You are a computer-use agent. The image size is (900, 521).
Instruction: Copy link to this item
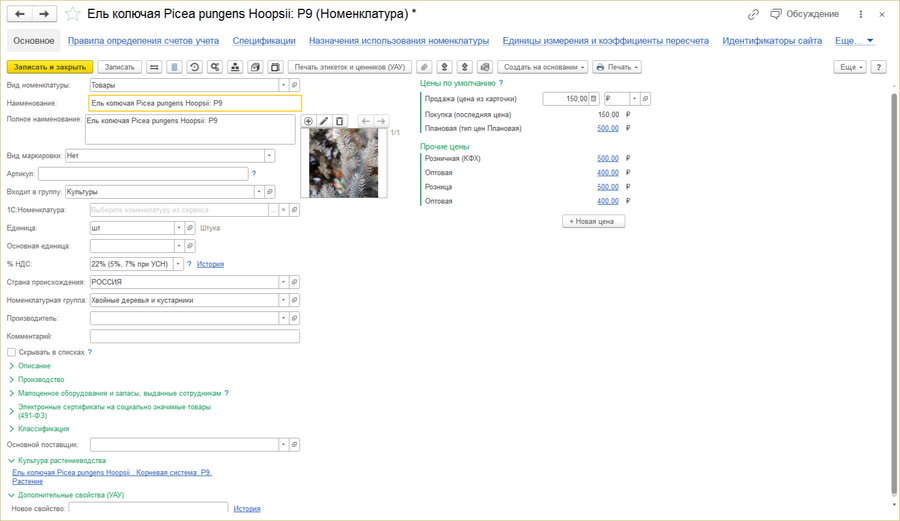[x=753, y=14]
